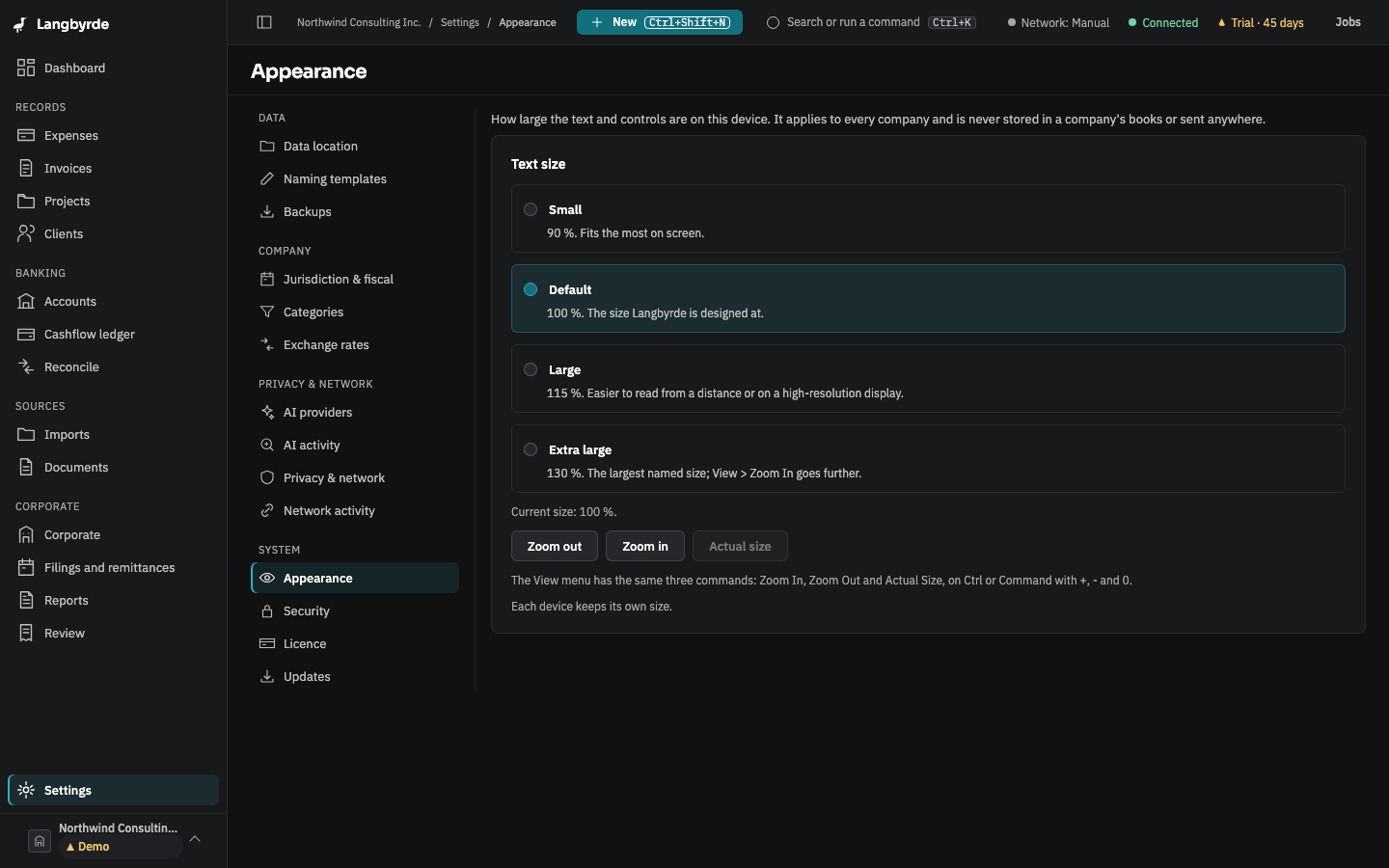Open Data location settings
Image resolution: width=1389 pixels, height=868 pixels.
(x=355, y=146)
